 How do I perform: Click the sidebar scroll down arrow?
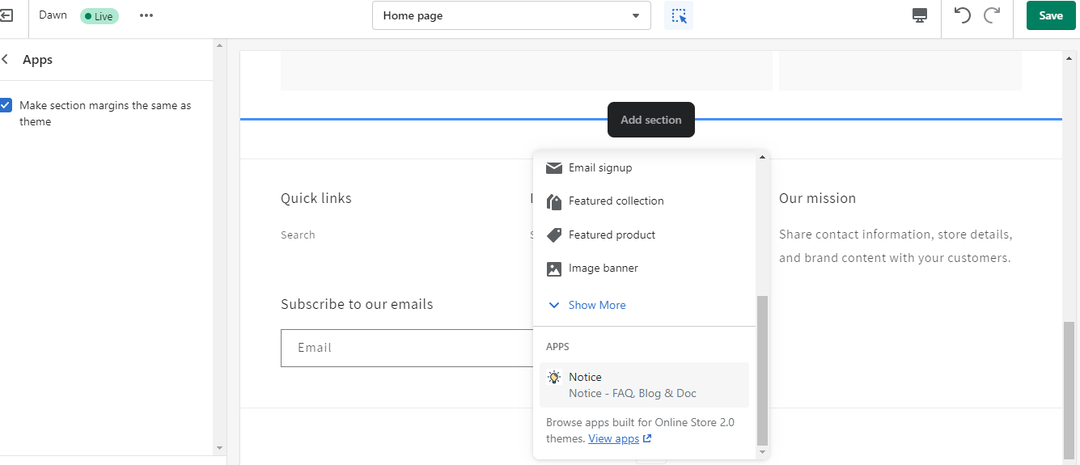coord(220,448)
